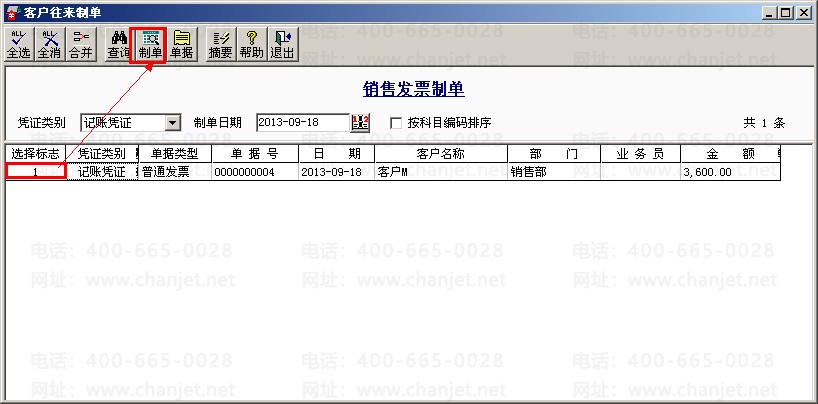818x404 pixels.
Task: Click the 客户名称 column header
Action: (441, 154)
